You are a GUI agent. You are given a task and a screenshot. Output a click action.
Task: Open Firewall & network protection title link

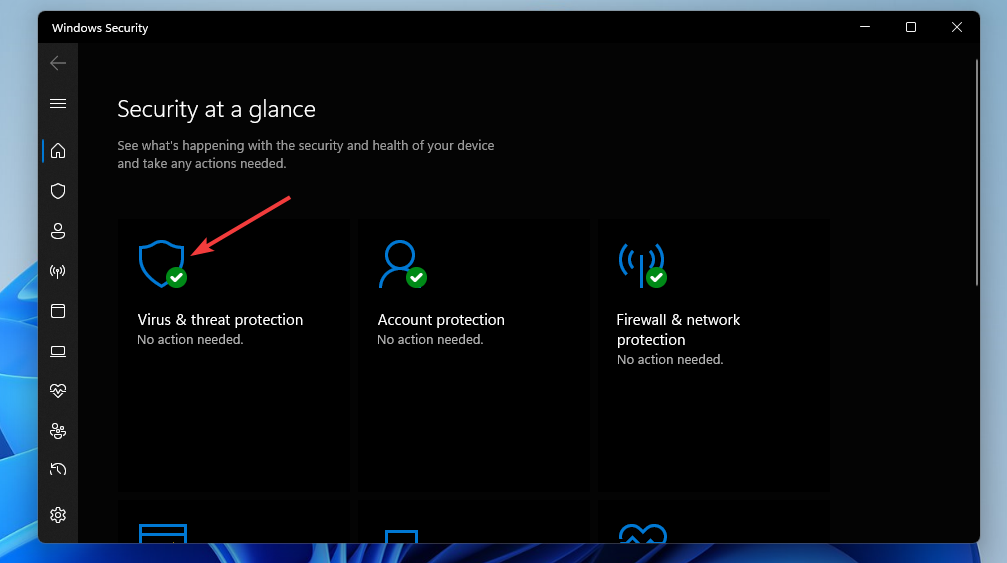[x=678, y=329]
